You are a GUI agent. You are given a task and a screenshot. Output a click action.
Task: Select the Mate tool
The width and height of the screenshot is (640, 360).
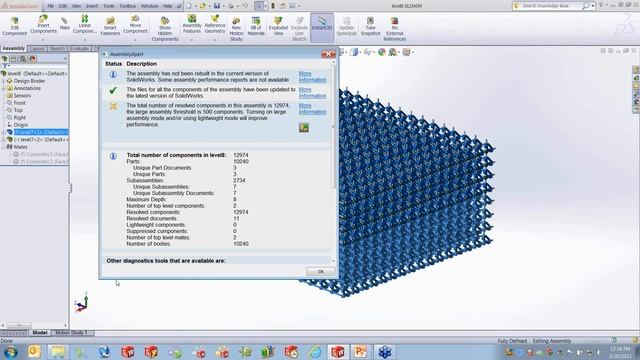click(x=64, y=24)
